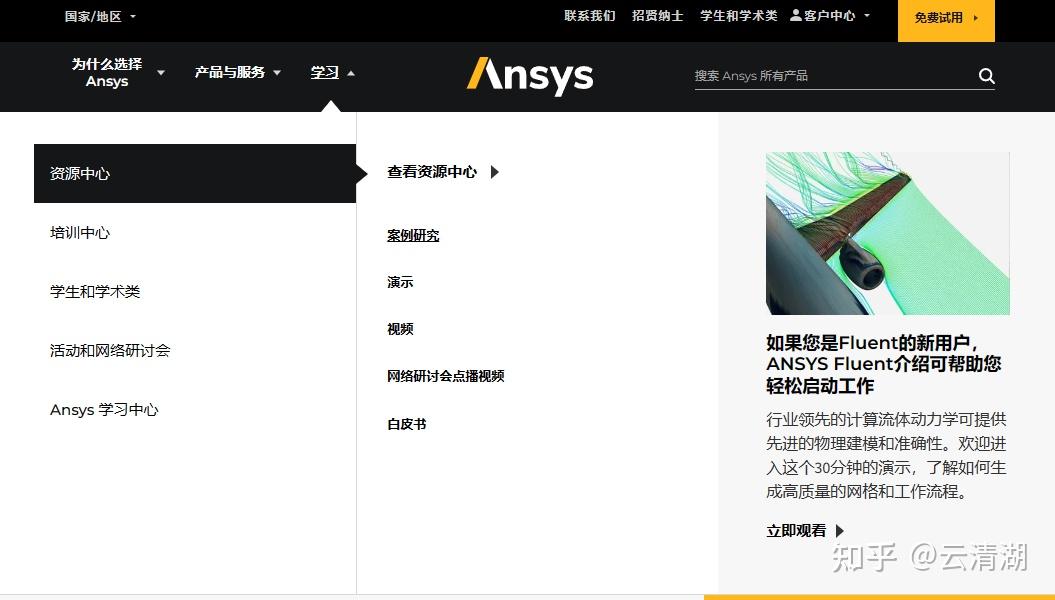Open the 白皮书 link

click(405, 423)
